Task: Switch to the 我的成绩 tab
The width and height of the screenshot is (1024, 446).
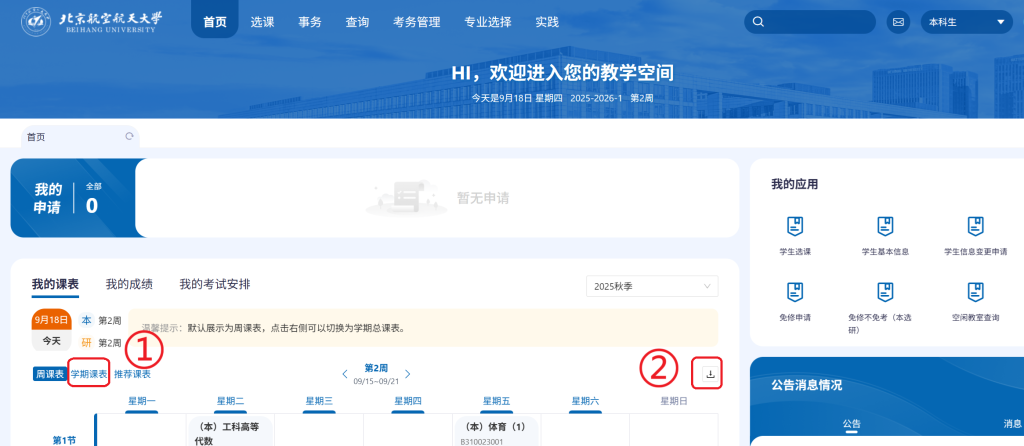Action: pyautogui.click(x=129, y=284)
